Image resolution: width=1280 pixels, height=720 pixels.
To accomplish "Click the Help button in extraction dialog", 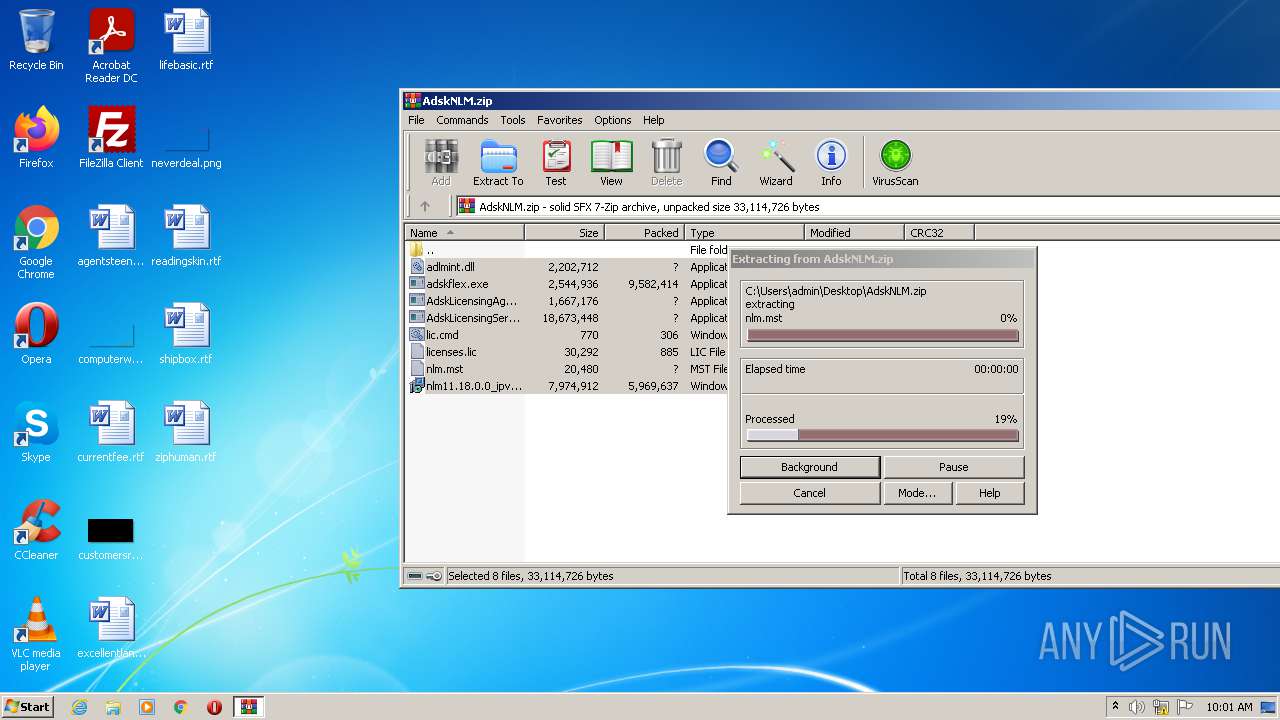I will click(990, 493).
